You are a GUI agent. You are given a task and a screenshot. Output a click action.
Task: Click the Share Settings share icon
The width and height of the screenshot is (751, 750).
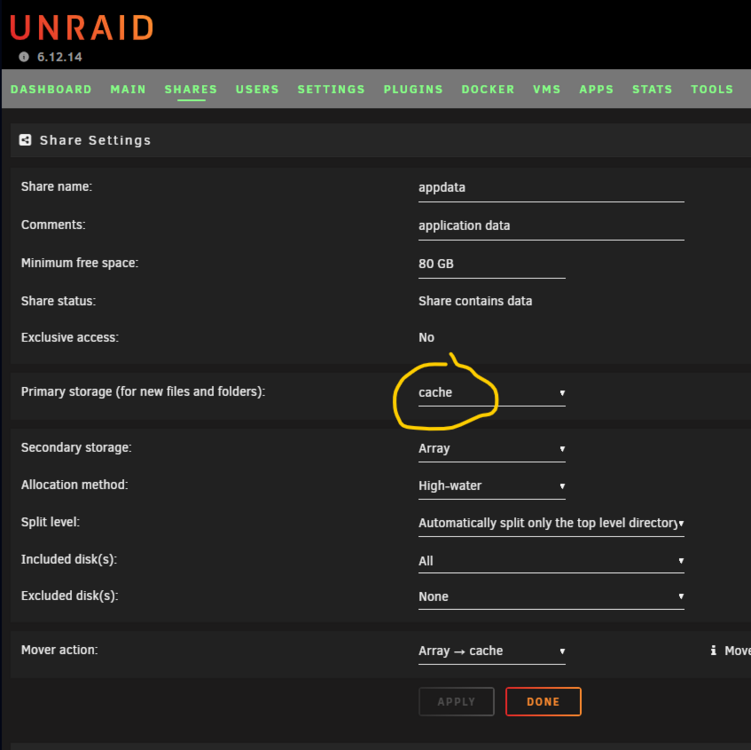25,140
